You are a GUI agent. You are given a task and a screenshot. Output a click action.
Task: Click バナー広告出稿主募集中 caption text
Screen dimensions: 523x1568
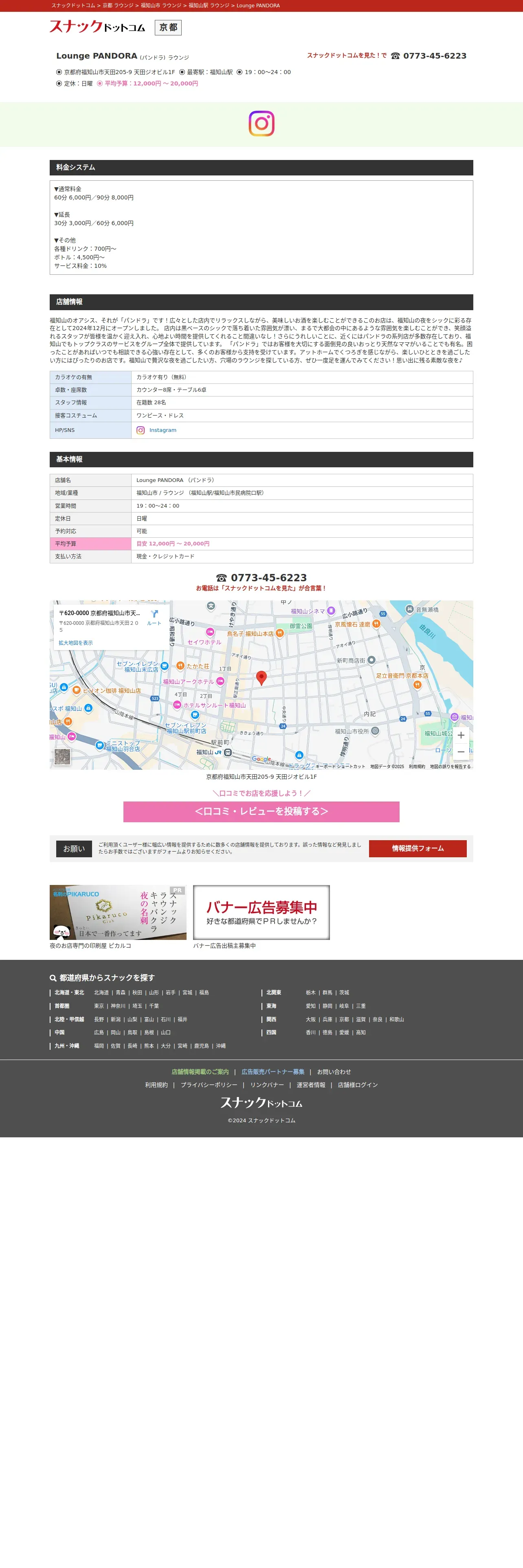224,946
